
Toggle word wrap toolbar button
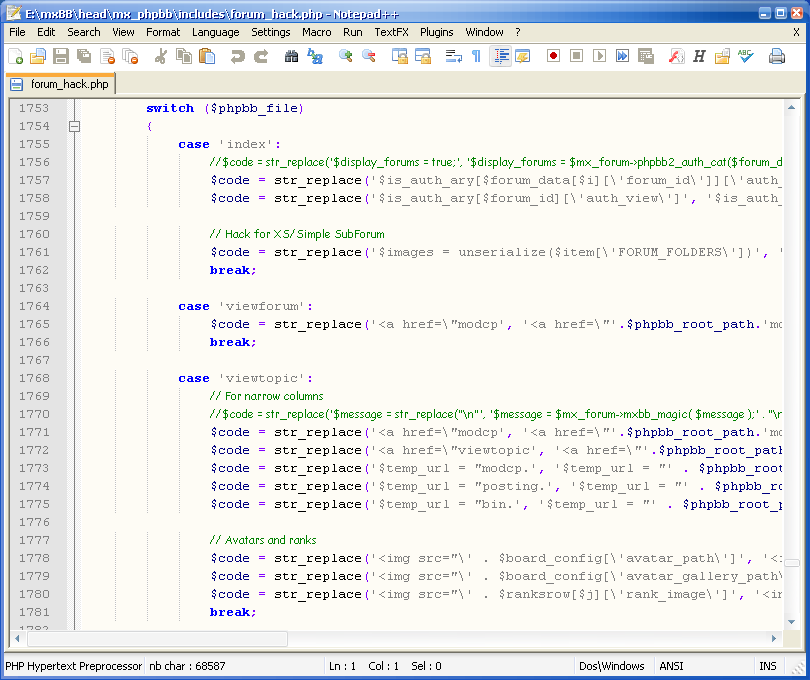[x=453, y=56]
